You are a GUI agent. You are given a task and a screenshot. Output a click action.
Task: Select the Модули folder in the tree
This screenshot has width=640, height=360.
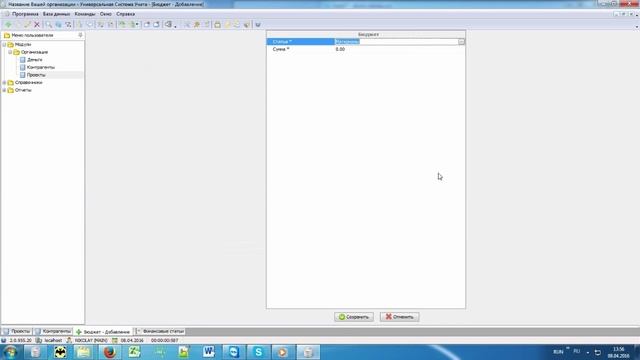22,44
